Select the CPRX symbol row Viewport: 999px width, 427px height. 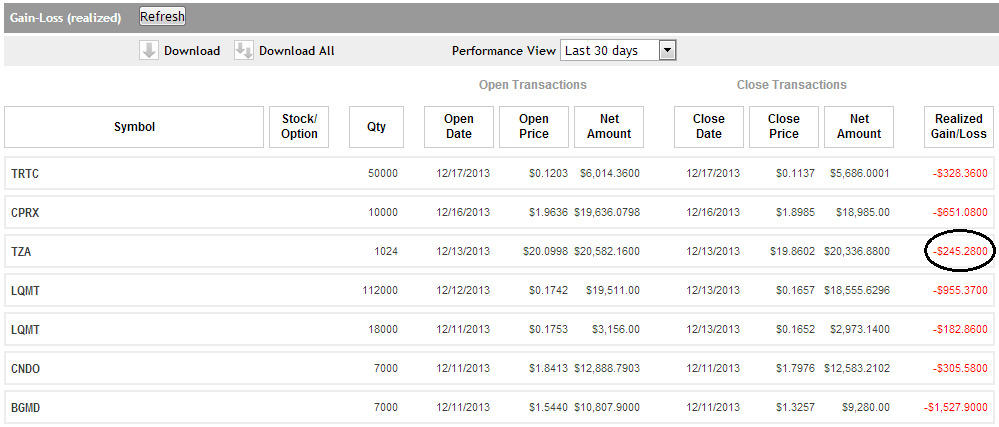pyautogui.click(x=25, y=213)
